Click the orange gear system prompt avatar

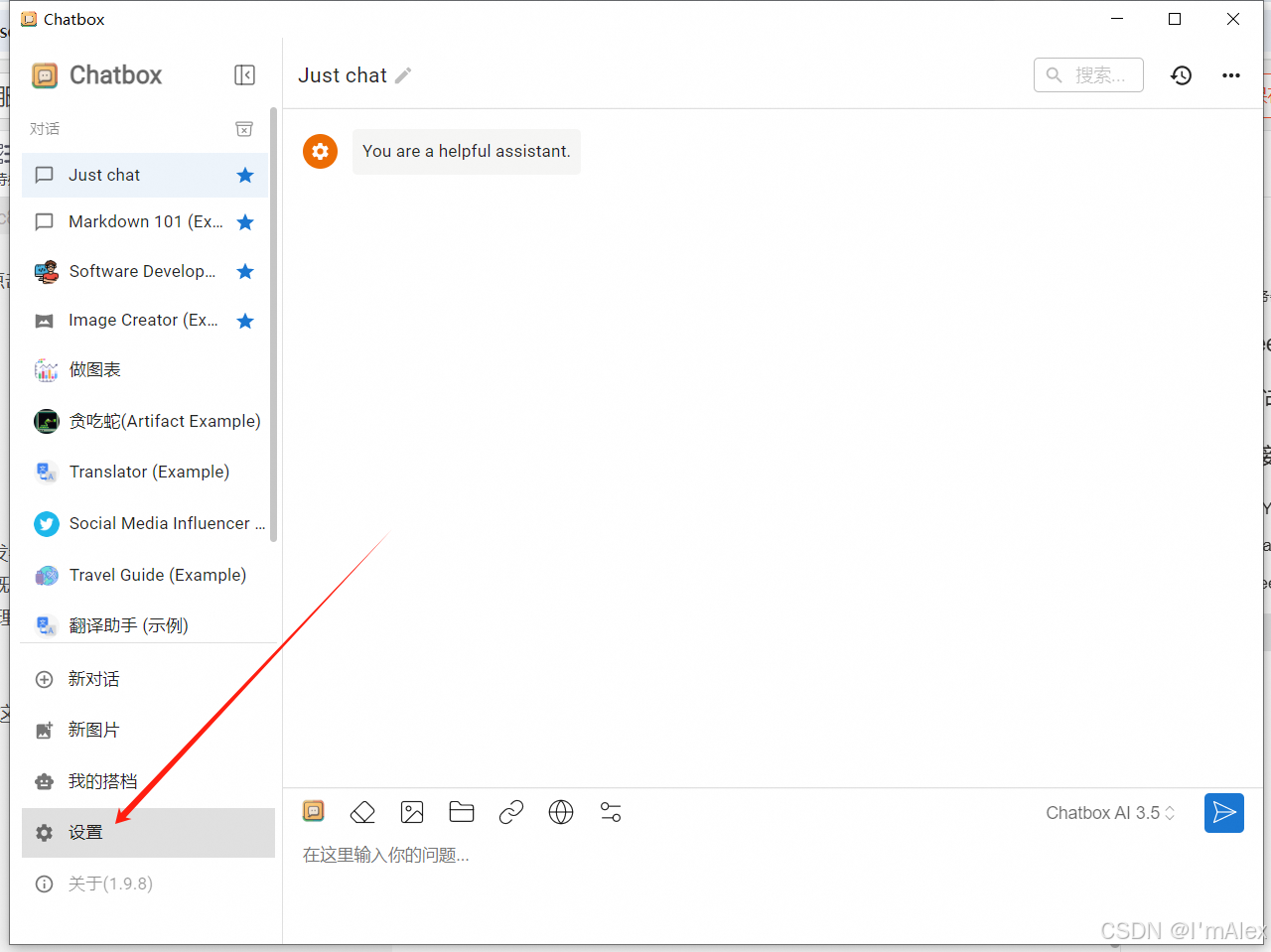coord(320,151)
